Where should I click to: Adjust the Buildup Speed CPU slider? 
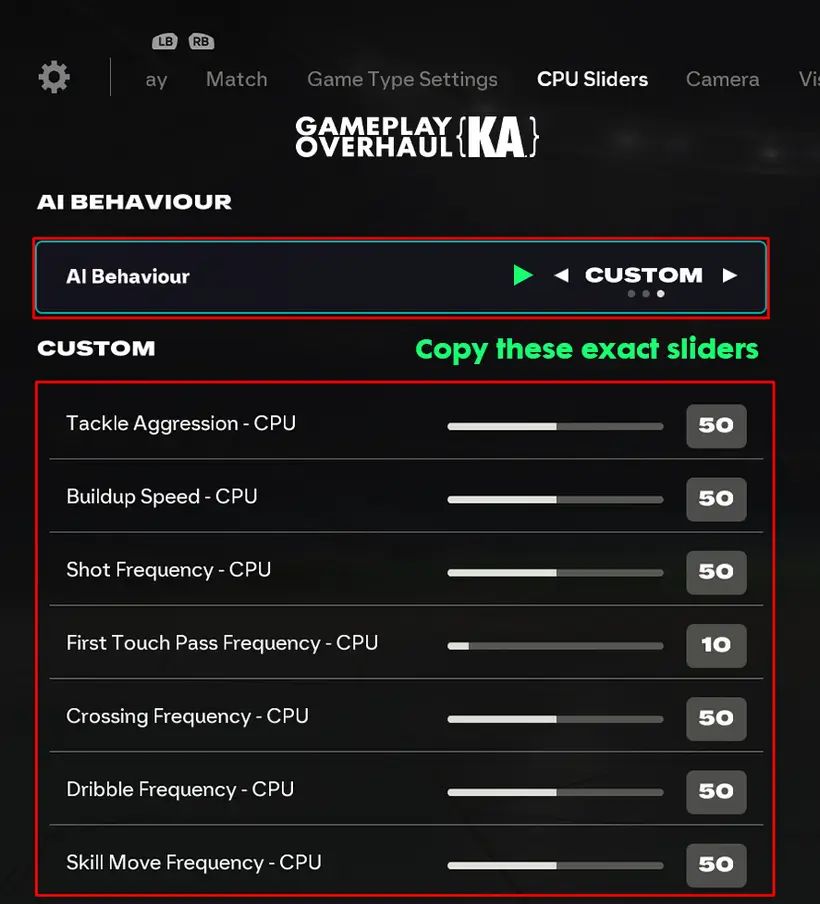pos(555,499)
